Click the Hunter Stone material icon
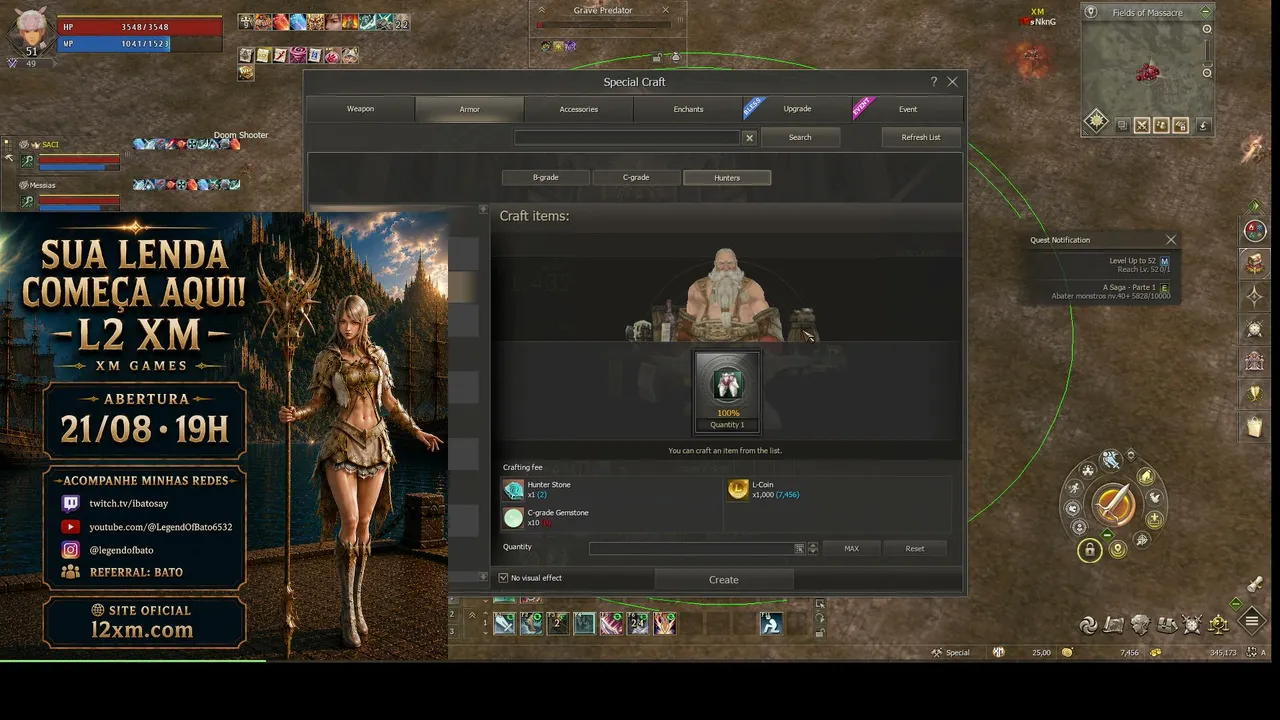 pos(514,490)
